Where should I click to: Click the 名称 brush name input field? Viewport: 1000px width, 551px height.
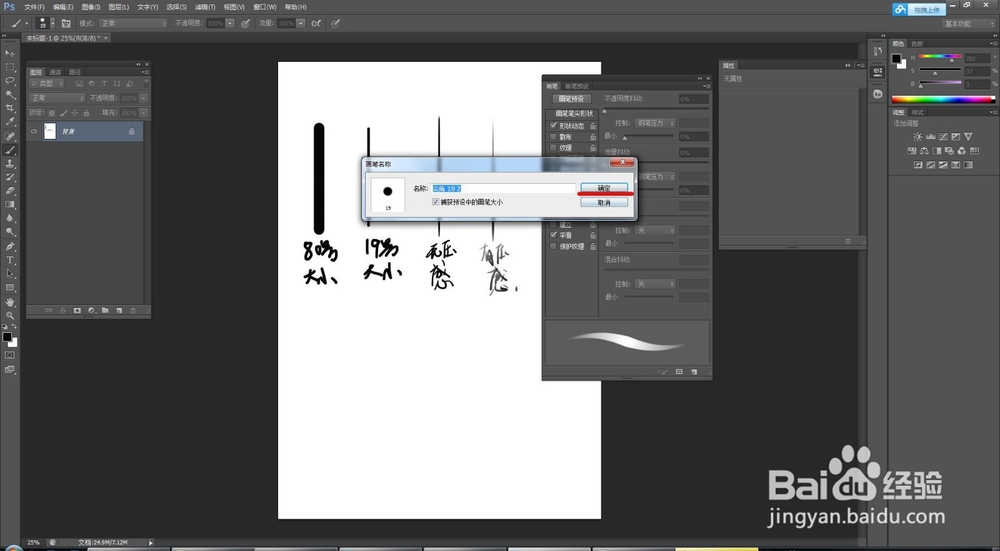click(503, 189)
